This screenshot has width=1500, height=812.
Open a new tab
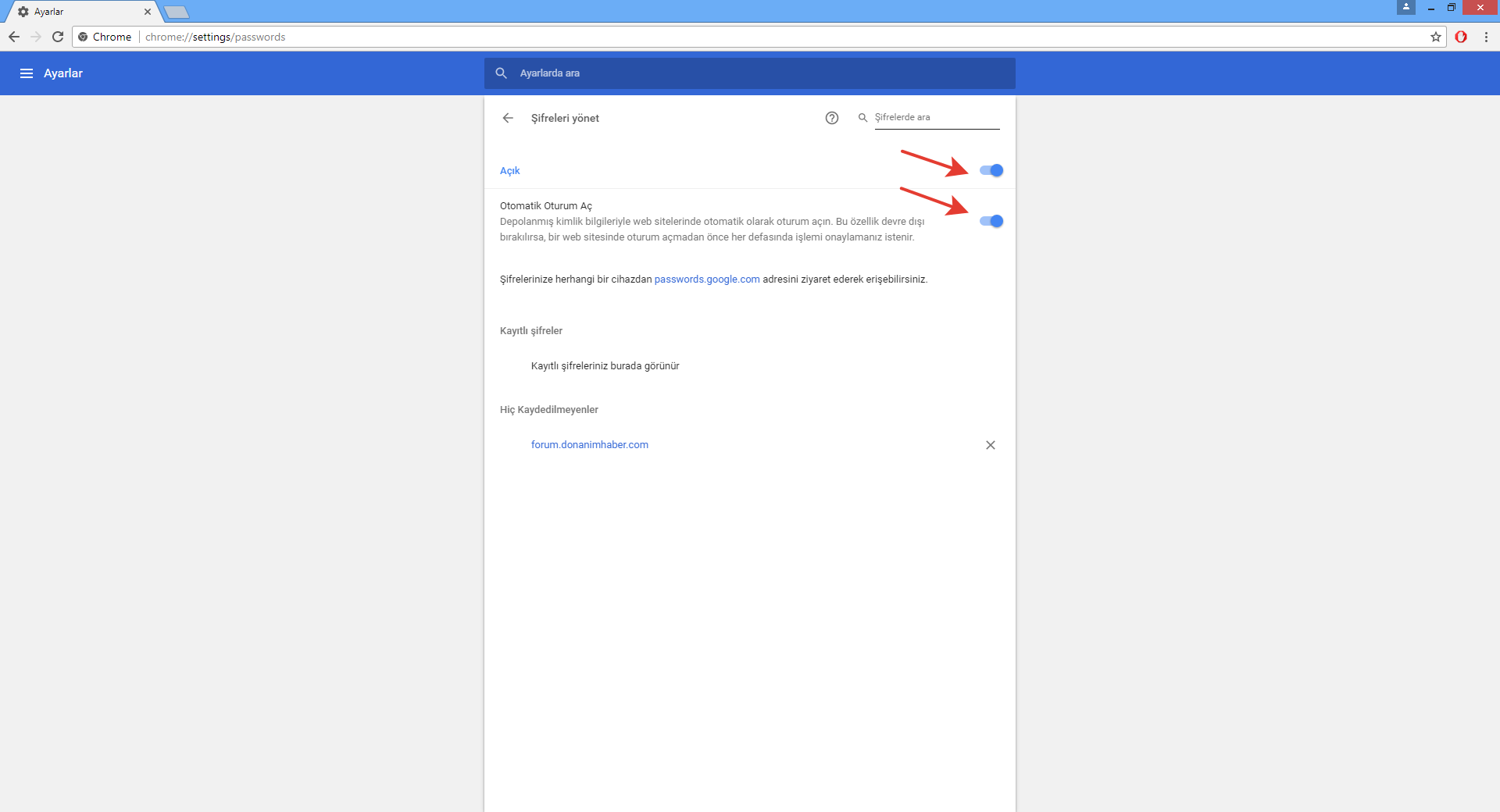177,12
